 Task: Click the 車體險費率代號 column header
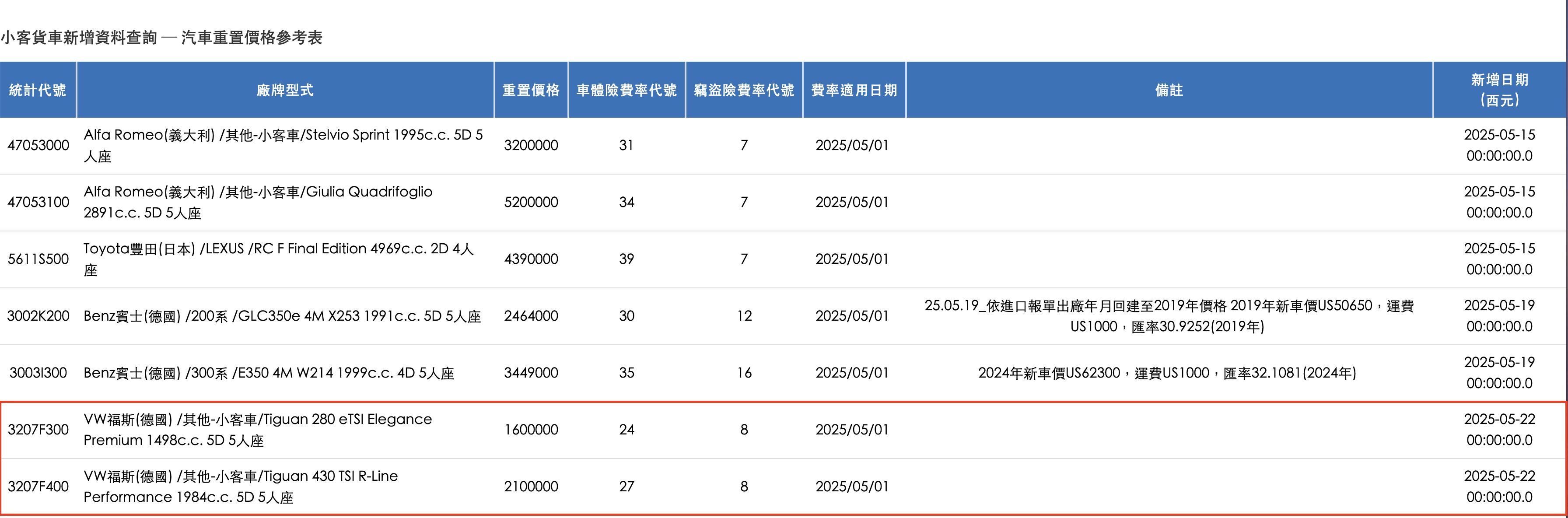[x=626, y=90]
